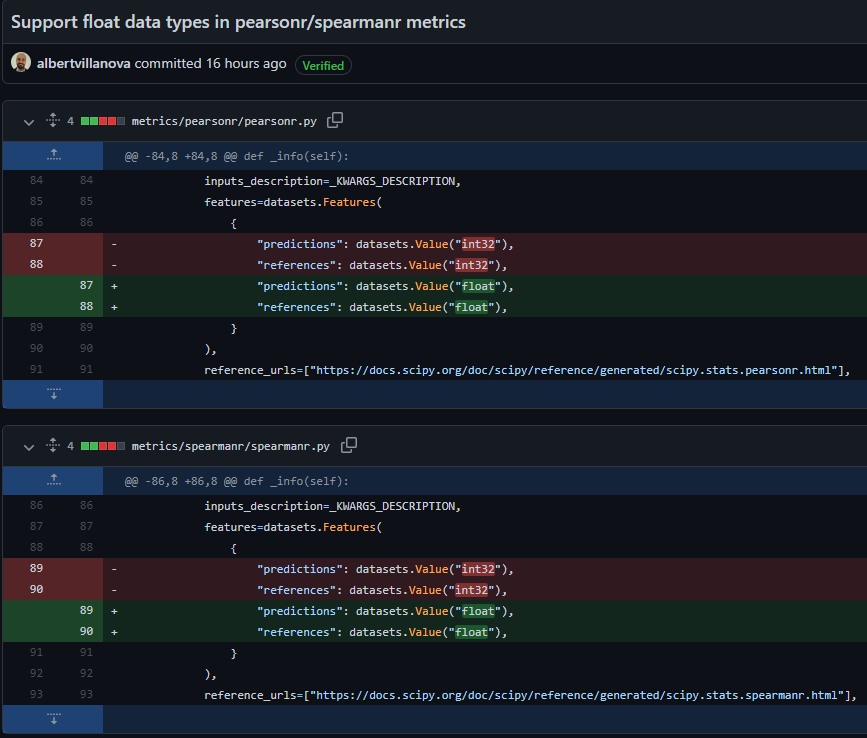Click the pearsonr.py diffstat color blocks
The width and height of the screenshot is (867, 738).
point(103,121)
